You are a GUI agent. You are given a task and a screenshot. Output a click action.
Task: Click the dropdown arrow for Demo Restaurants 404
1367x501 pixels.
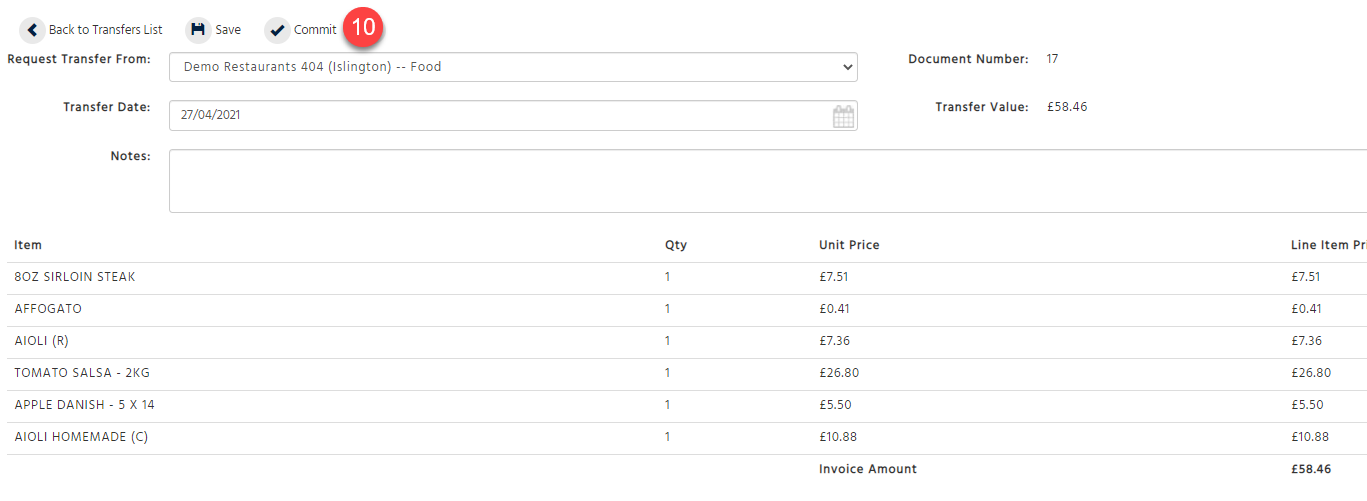848,68
